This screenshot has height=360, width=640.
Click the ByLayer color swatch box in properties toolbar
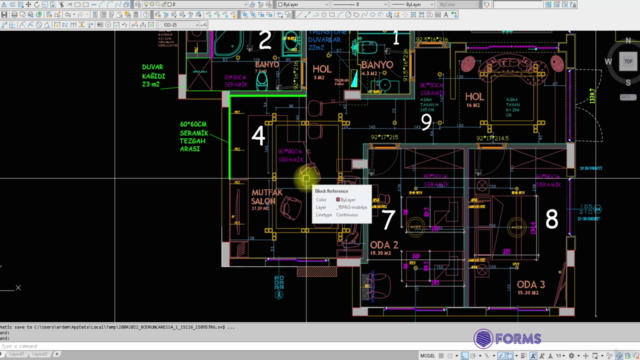pyautogui.click(x=280, y=4)
